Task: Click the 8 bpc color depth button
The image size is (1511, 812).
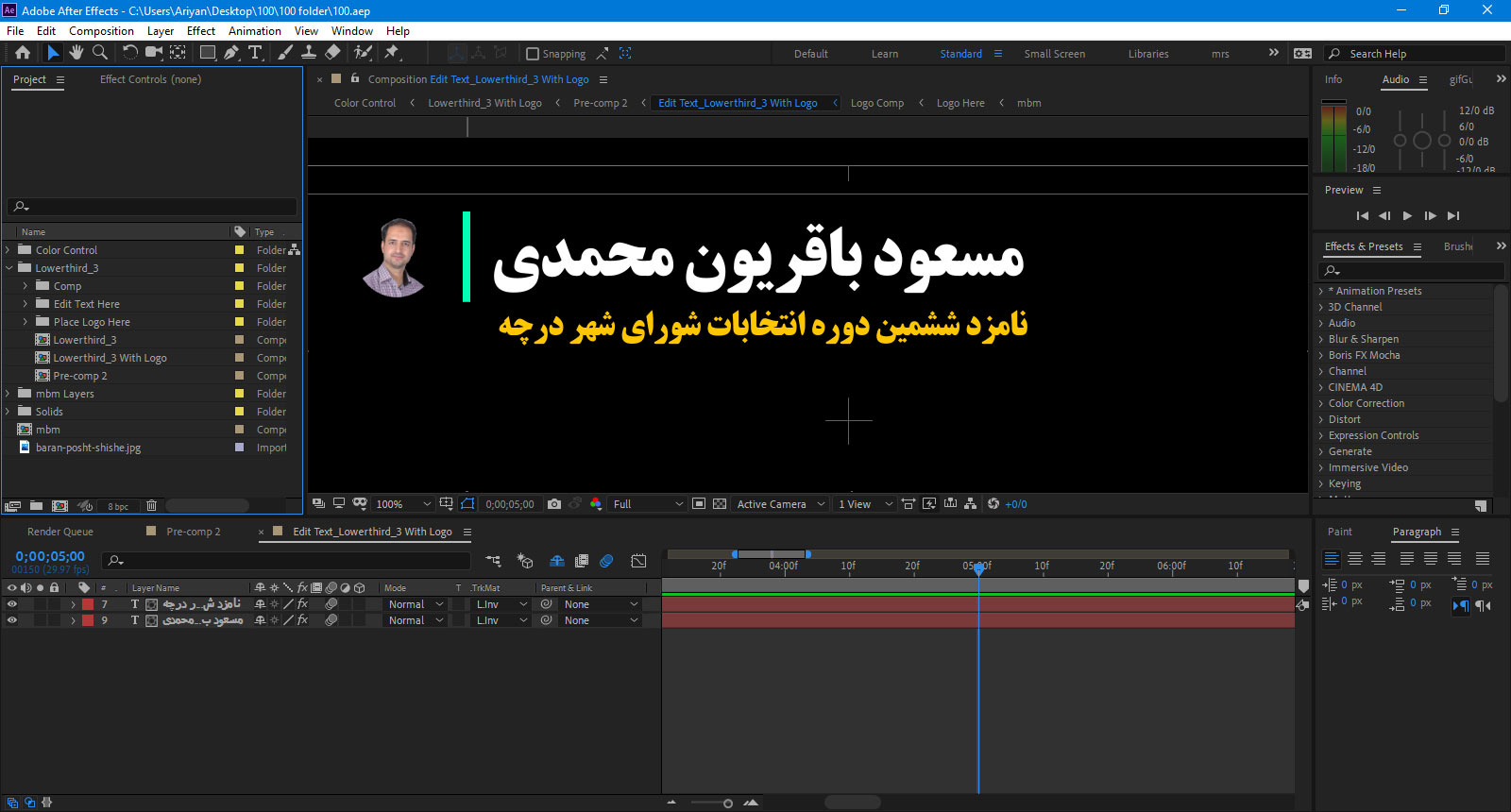Action: (118, 506)
